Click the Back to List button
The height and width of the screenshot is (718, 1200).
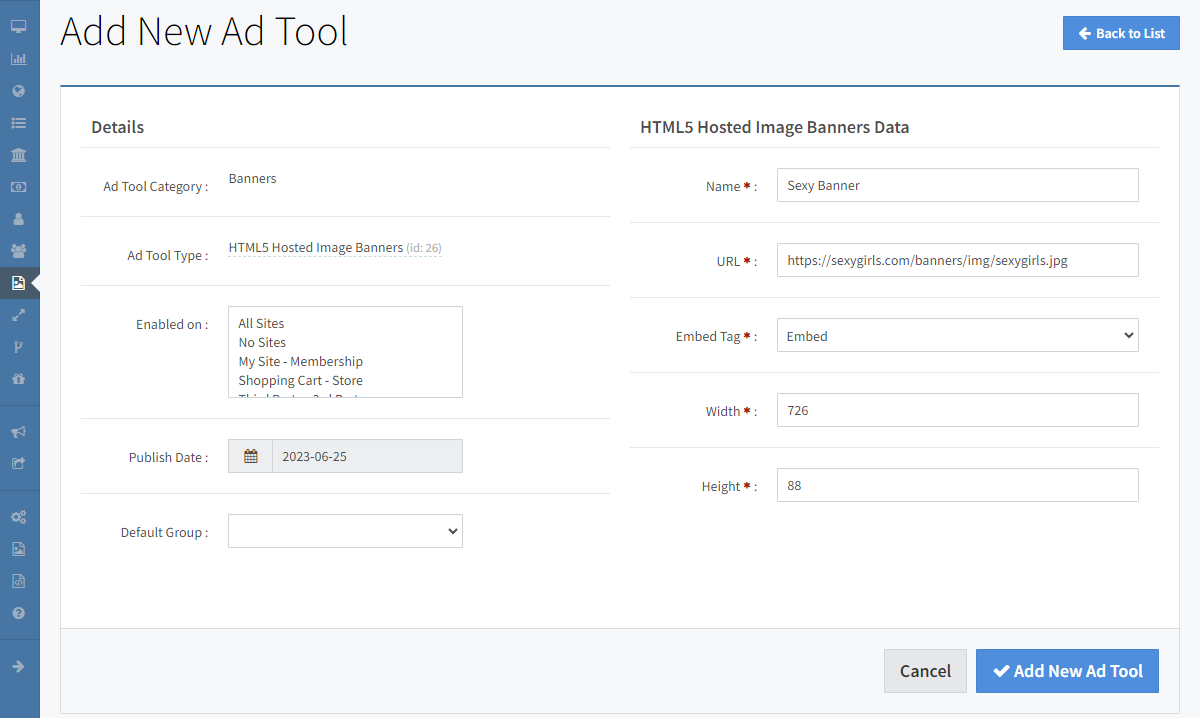1121,33
